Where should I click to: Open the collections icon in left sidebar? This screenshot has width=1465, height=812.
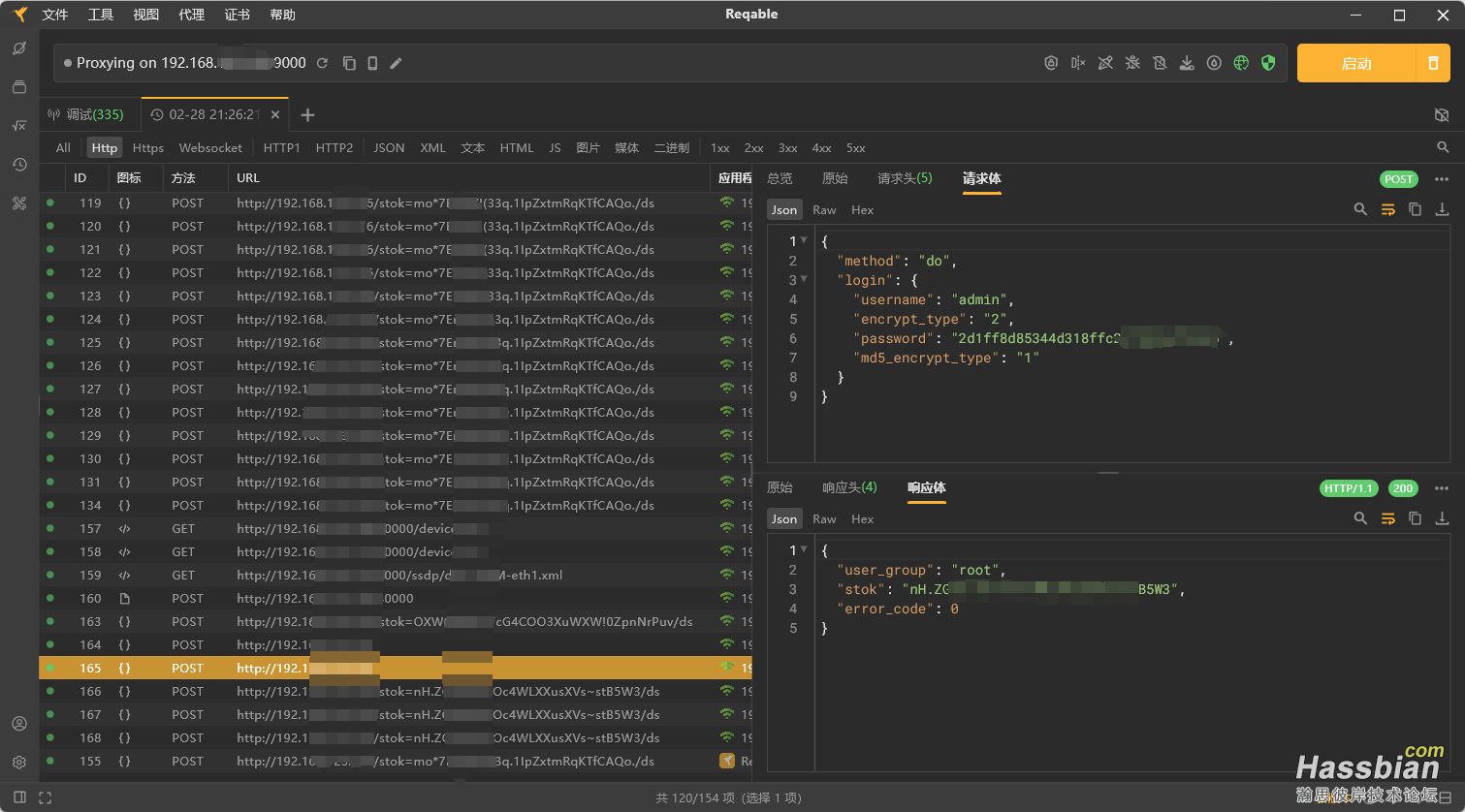pyautogui.click(x=19, y=87)
